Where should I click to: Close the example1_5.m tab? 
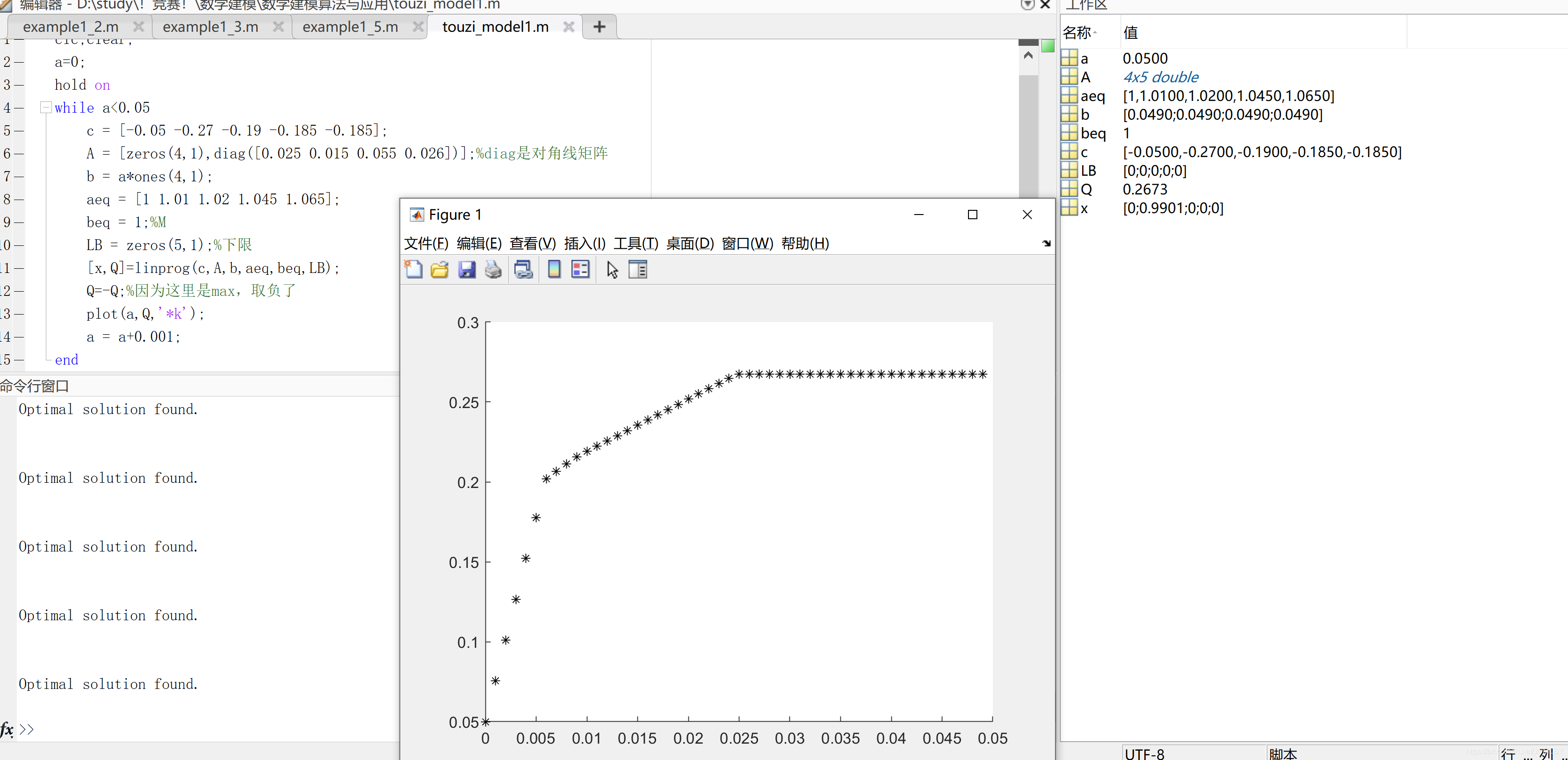point(418,27)
